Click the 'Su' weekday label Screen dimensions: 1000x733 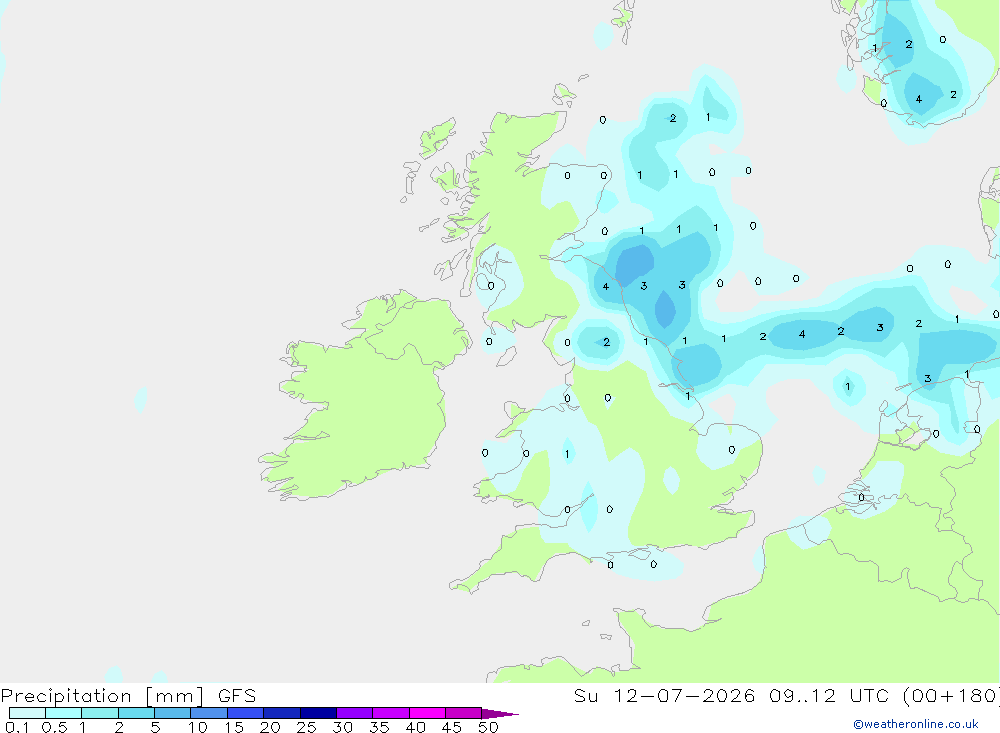[586, 695]
